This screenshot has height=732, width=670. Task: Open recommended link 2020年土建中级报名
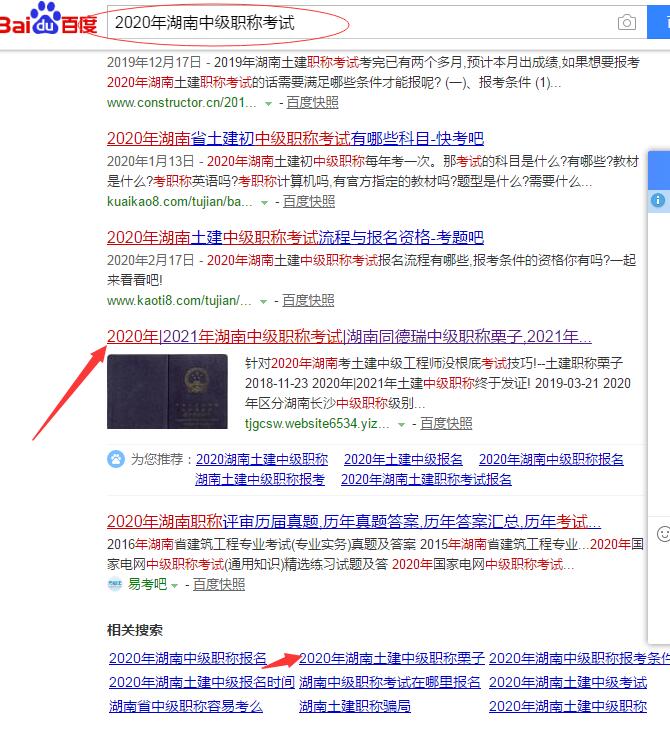tap(403, 459)
